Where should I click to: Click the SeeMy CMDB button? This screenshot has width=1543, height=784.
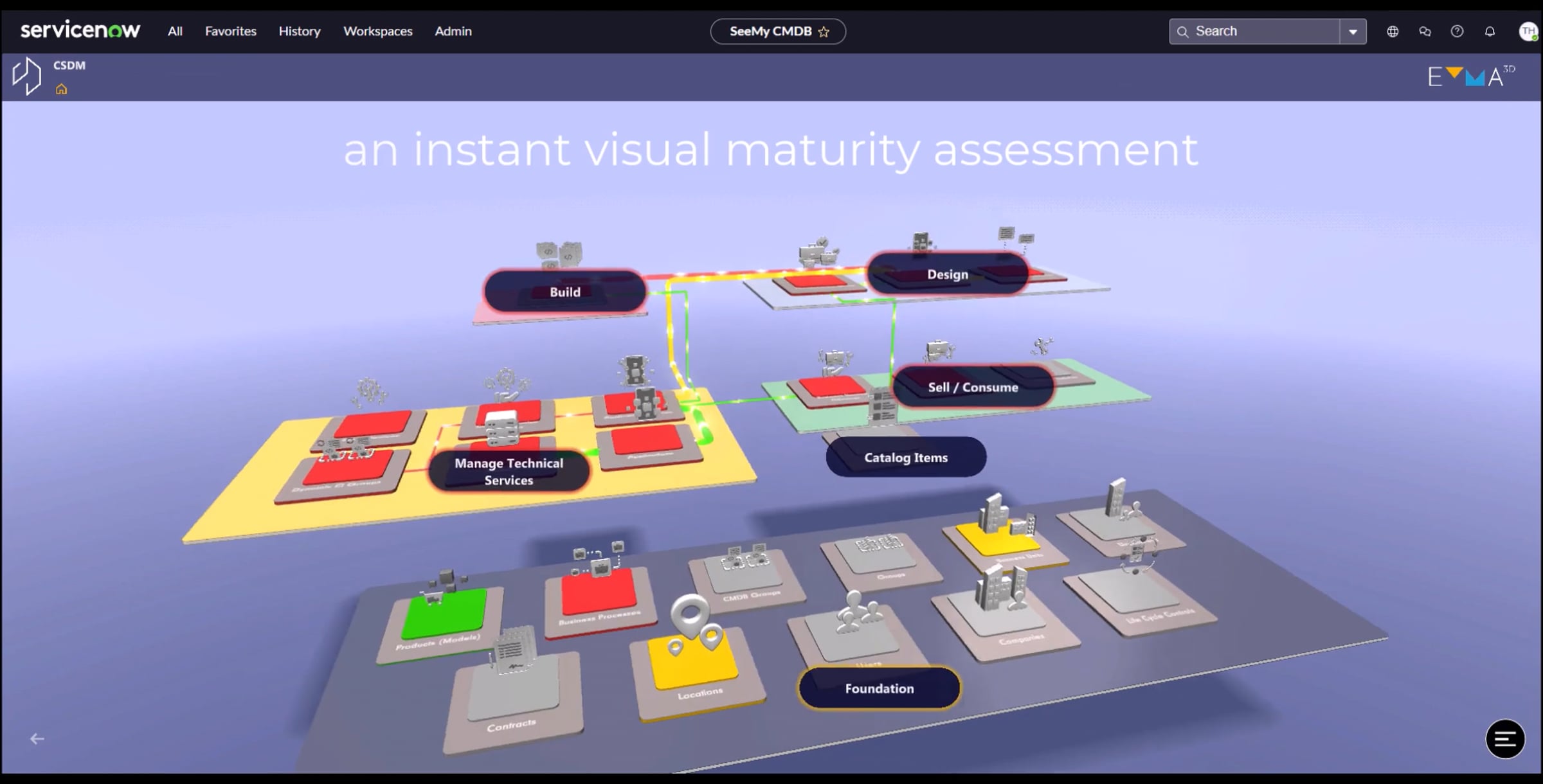point(770,31)
